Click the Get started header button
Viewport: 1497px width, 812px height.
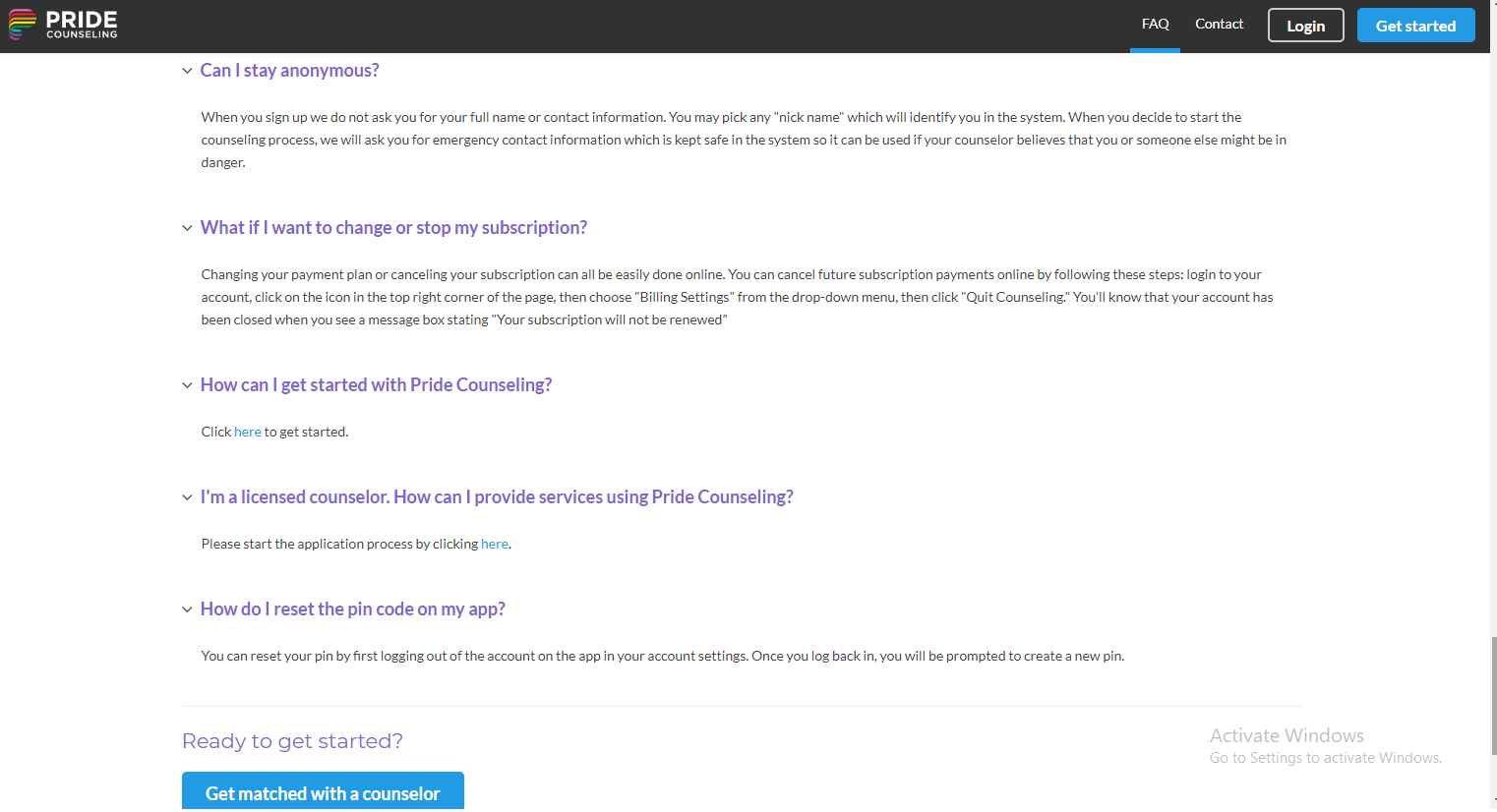click(x=1415, y=26)
